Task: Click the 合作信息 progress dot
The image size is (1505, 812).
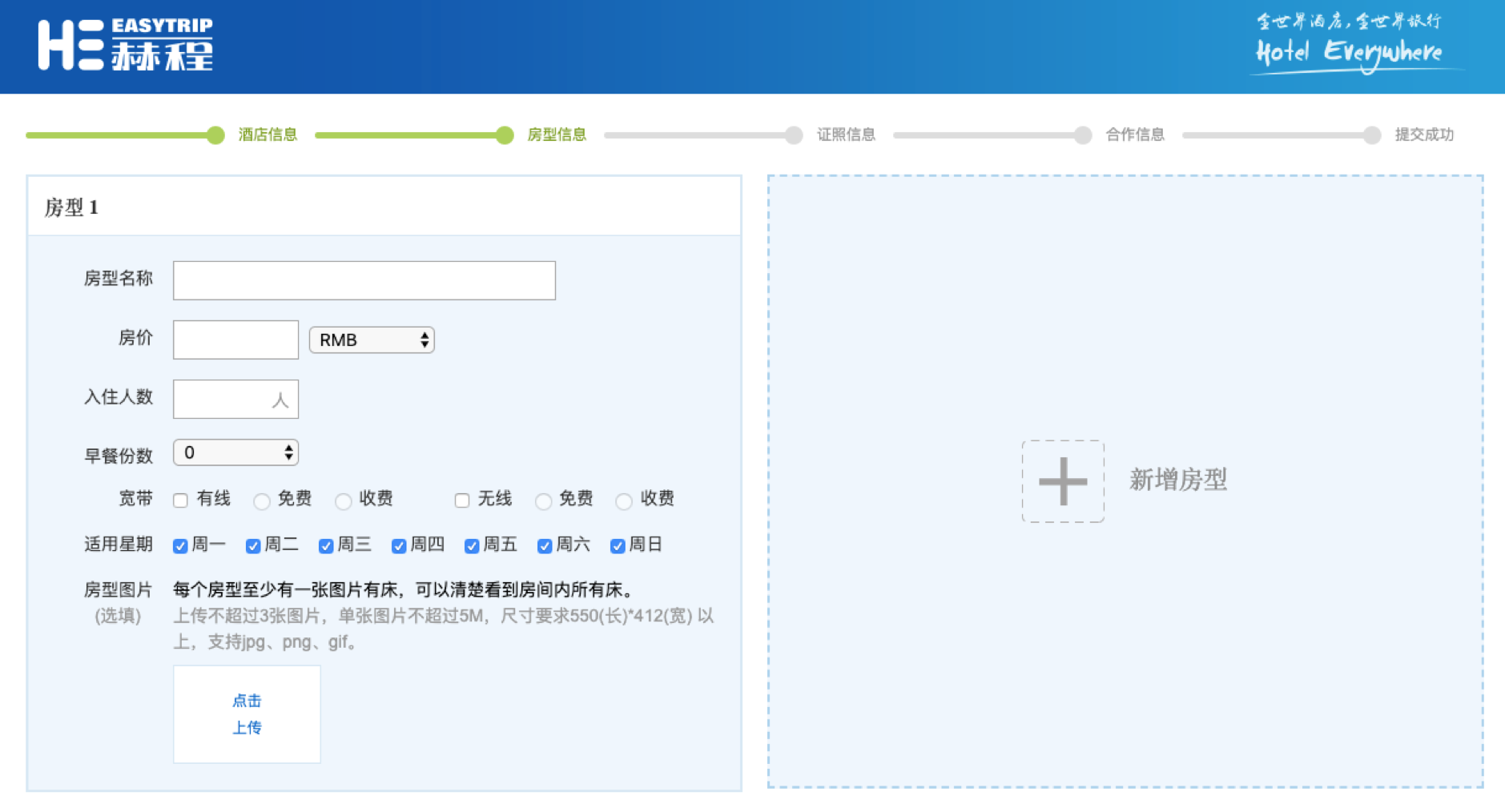Action: pyautogui.click(x=1083, y=135)
